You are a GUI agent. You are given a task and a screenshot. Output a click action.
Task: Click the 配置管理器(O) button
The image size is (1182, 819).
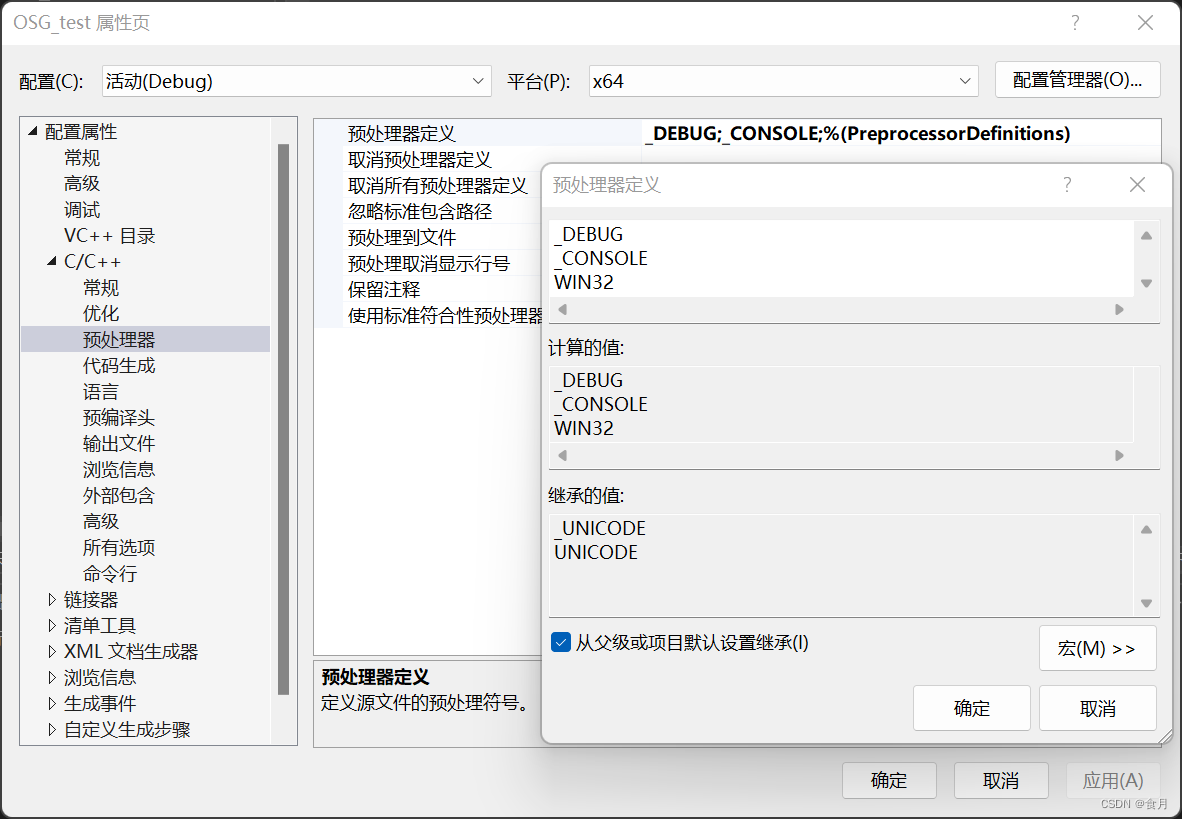(x=1077, y=80)
